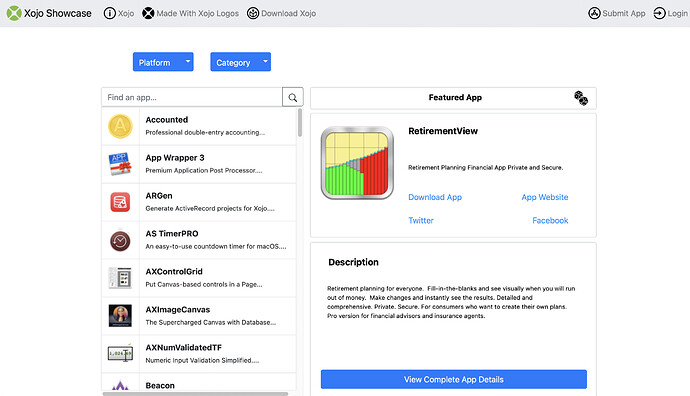Click the AS TimerPRO clock icon
690x396 pixels.
point(120,241)
